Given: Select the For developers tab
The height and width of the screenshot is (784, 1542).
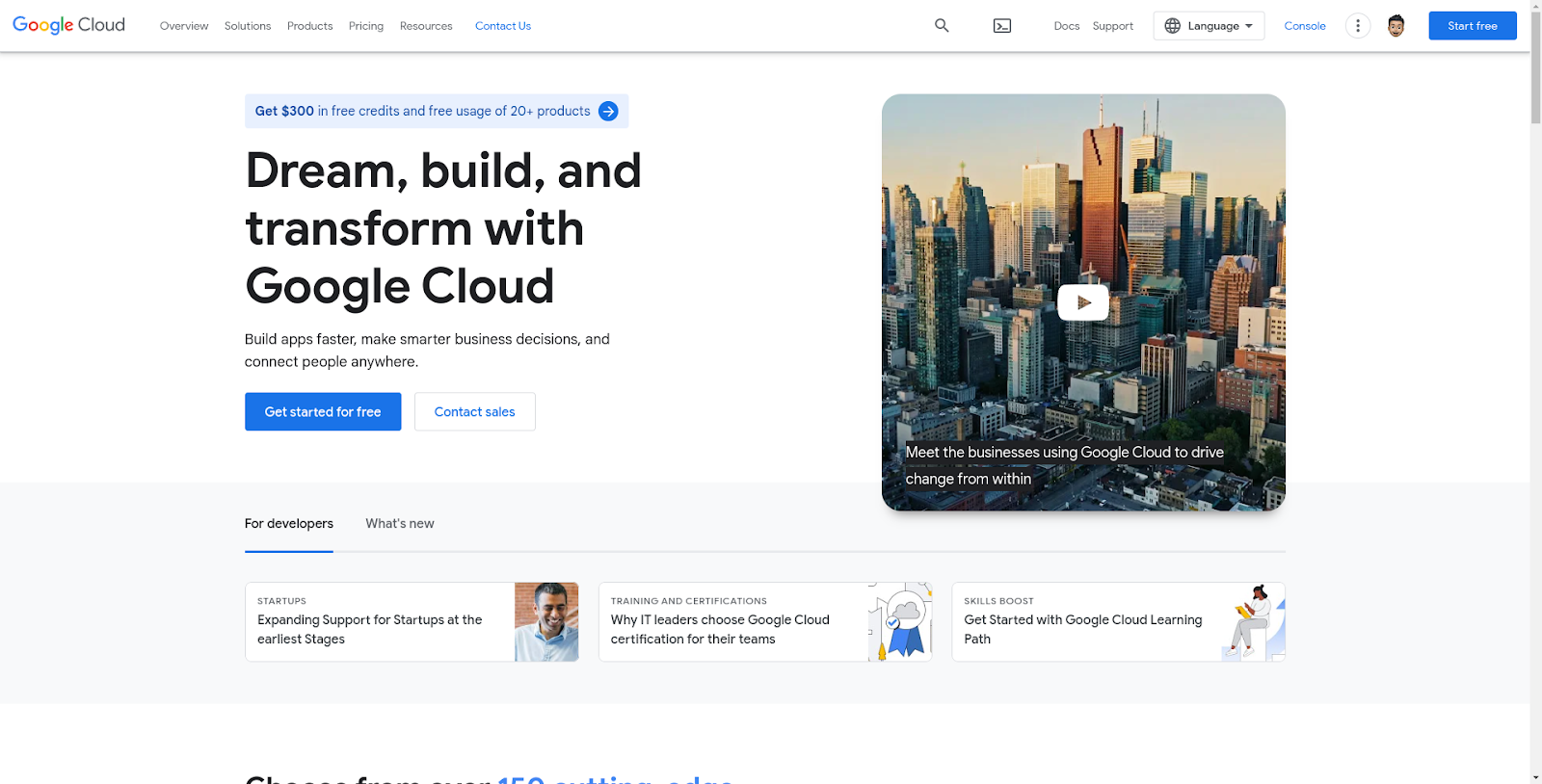Looking at the screenshot, I should point(289,524).
